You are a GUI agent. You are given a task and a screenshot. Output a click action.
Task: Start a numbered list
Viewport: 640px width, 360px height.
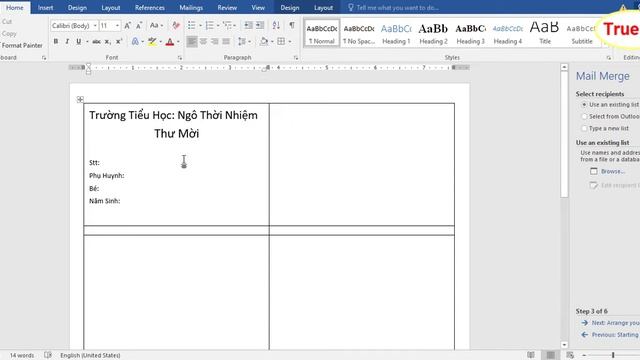(x=209, y=26)
